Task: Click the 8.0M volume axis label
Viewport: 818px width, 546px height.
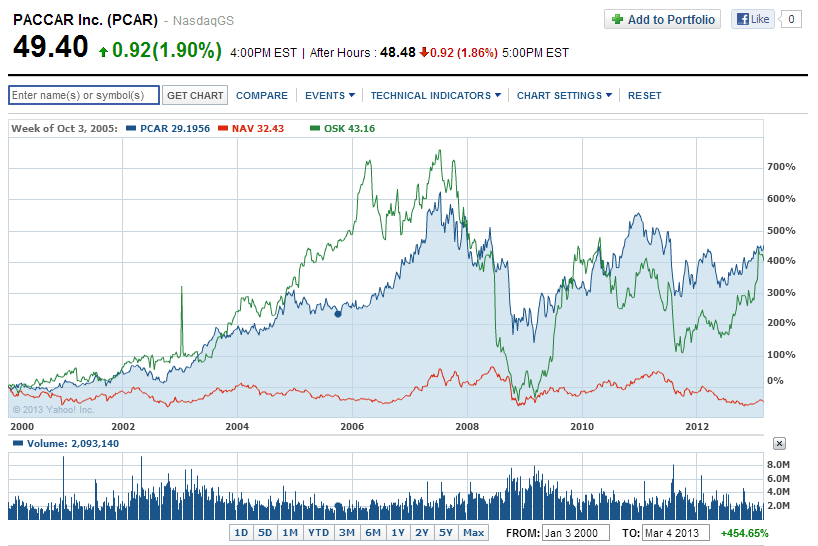Action: click(778, 464)
